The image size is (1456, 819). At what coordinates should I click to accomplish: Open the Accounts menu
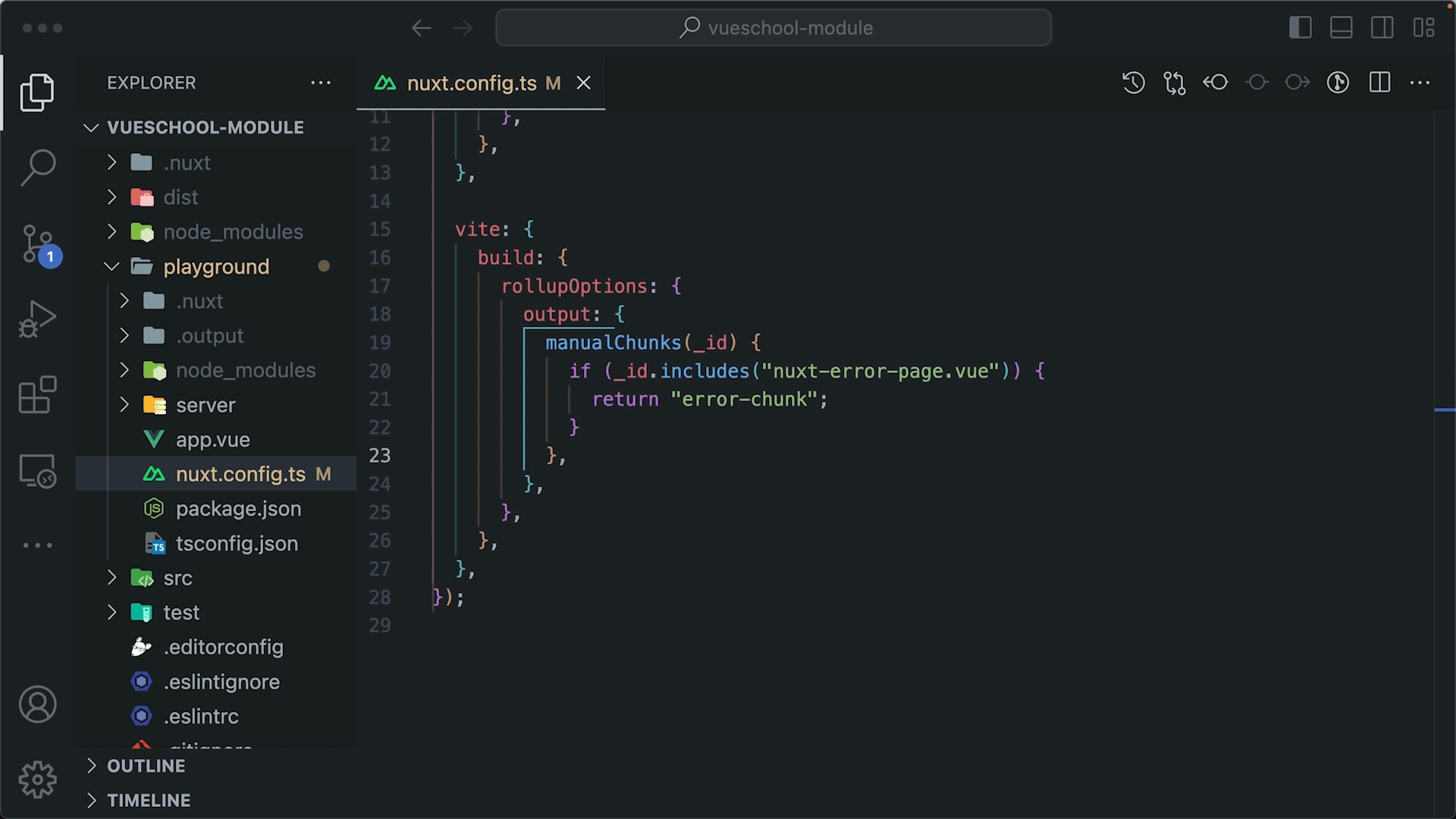click(x=37, y=704)
